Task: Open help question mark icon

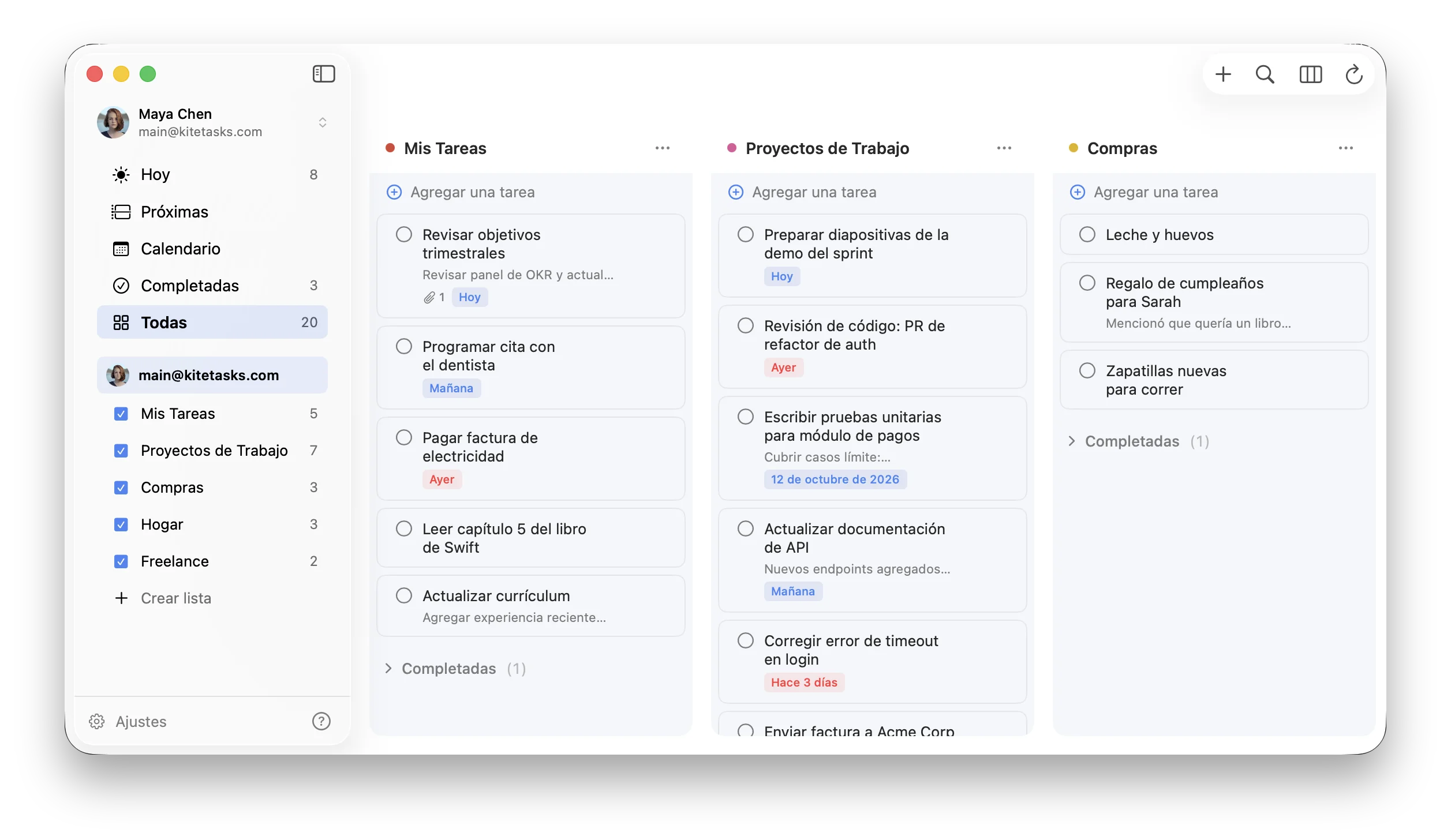Action: click(x=321, y=721)
